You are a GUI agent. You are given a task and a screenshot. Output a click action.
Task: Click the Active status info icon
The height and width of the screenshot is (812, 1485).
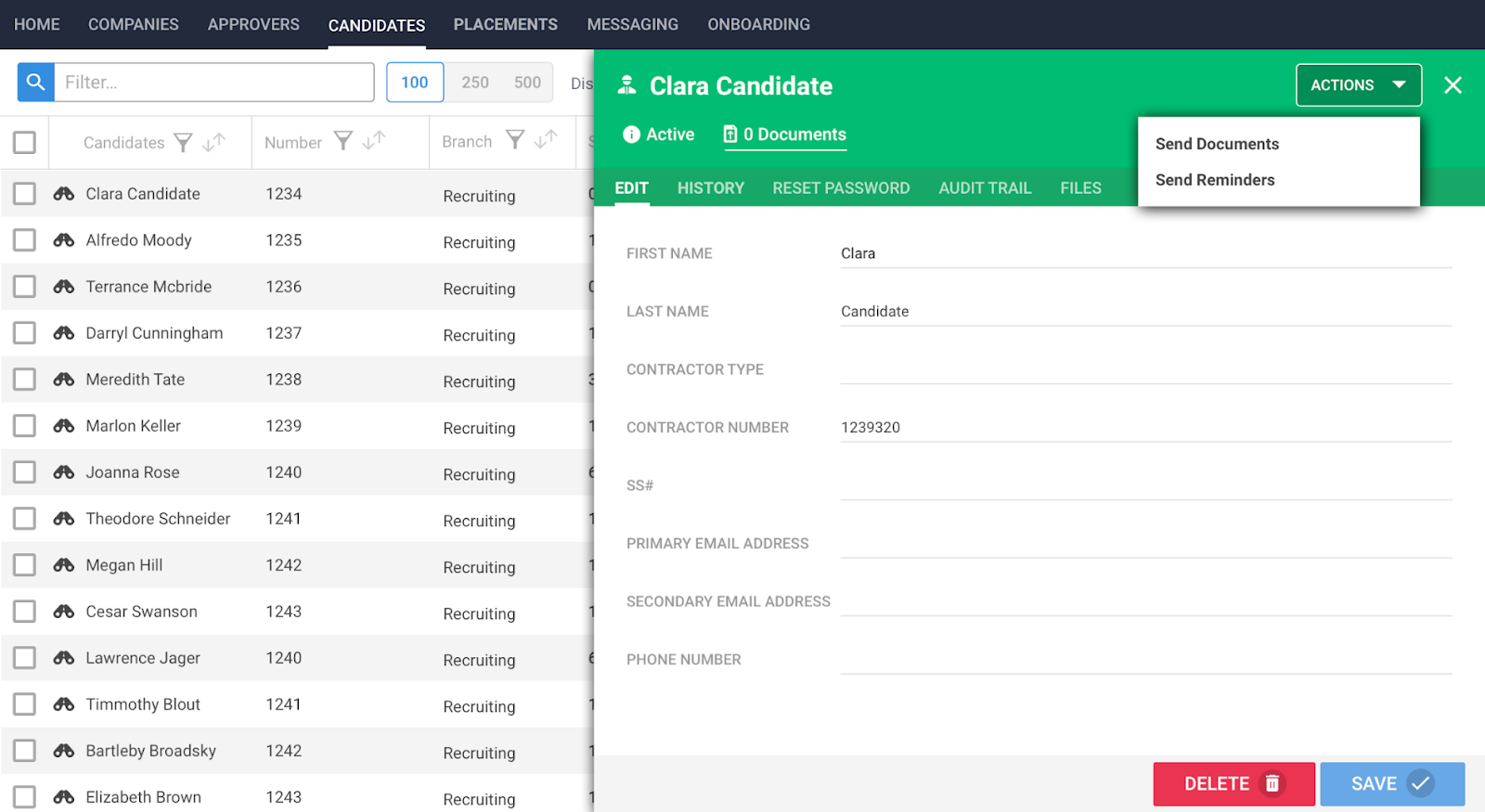pos(631,135)
